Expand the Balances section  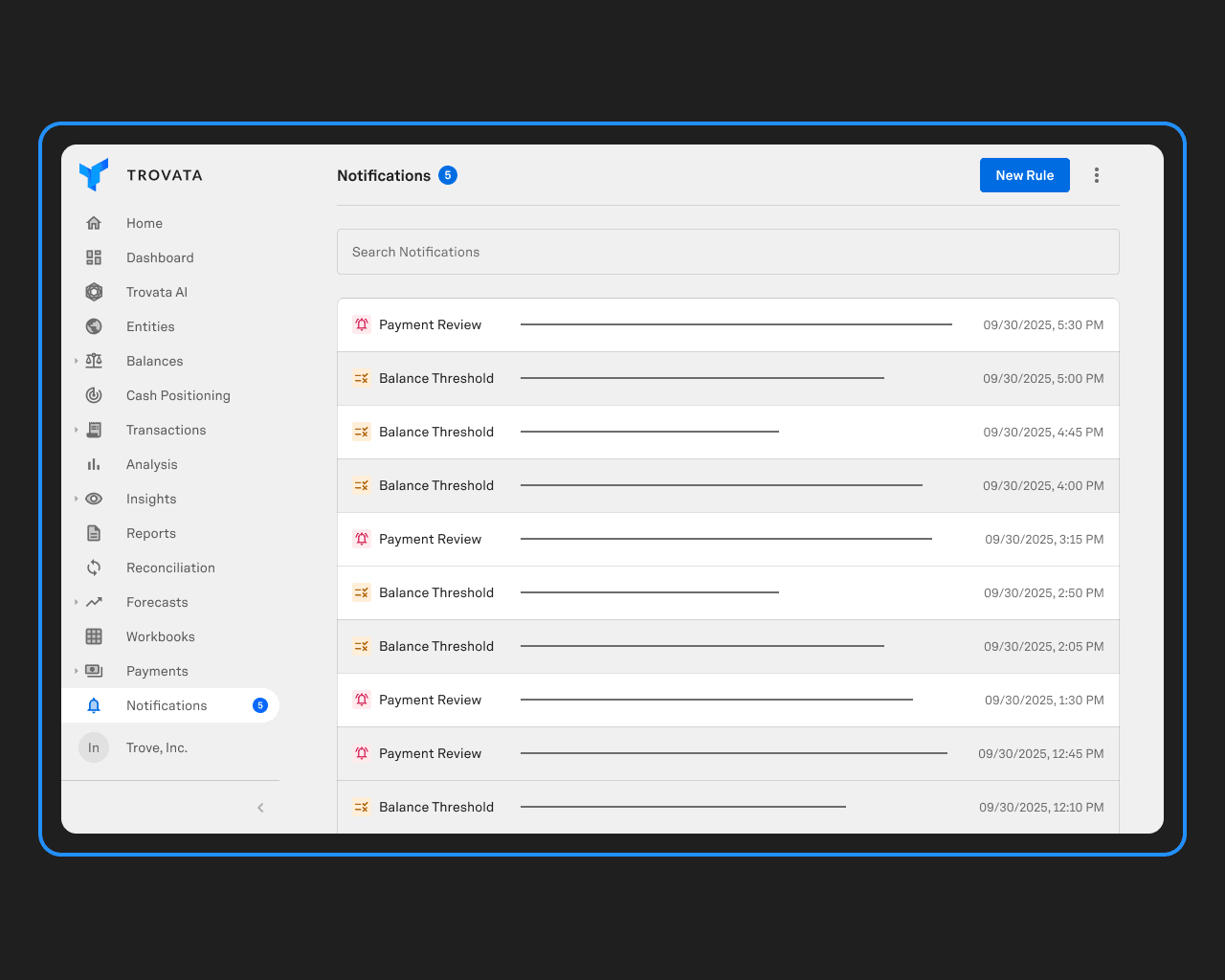tap(76, 361)
